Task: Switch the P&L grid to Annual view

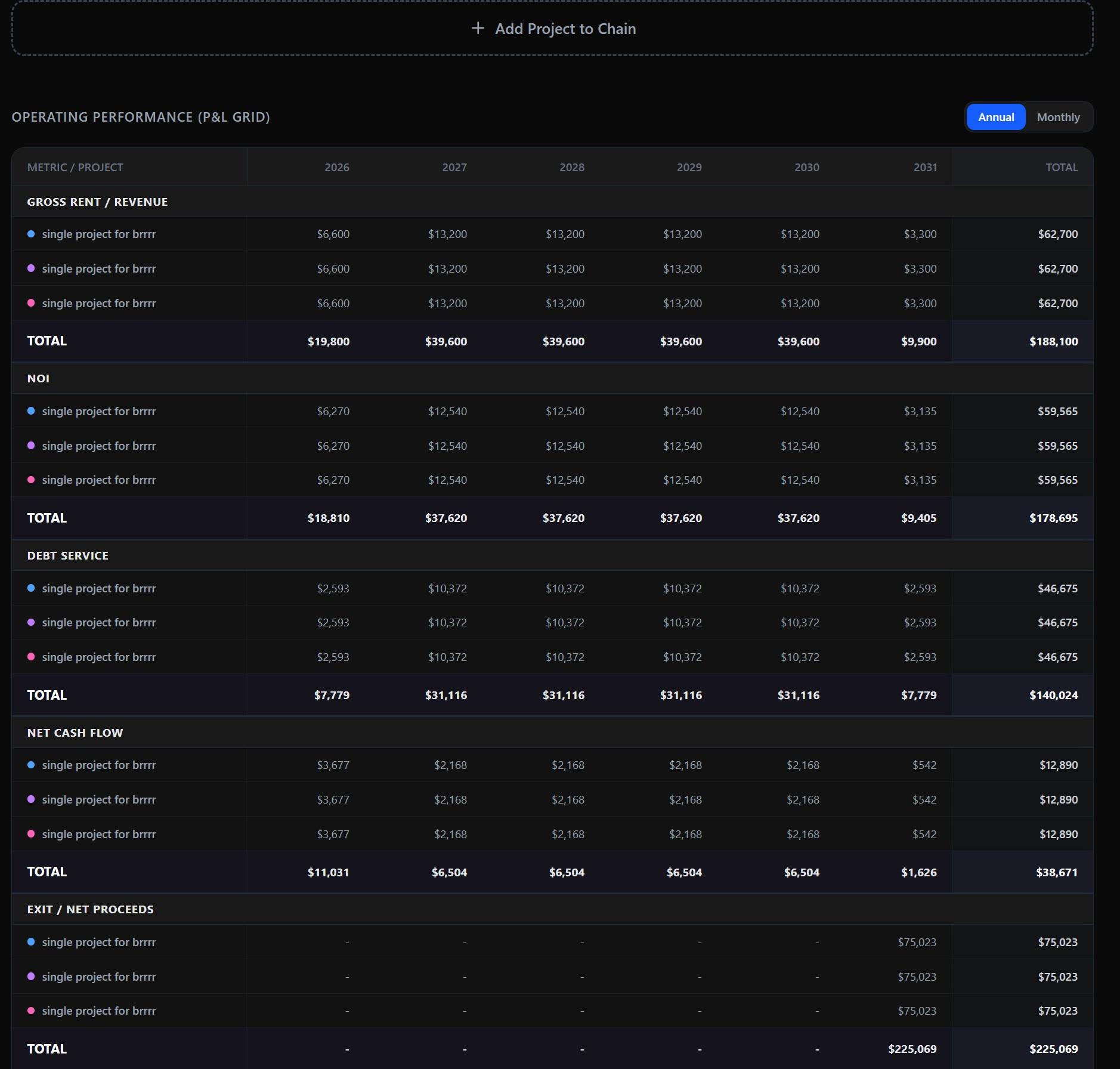Action: [x=996, y=117]
